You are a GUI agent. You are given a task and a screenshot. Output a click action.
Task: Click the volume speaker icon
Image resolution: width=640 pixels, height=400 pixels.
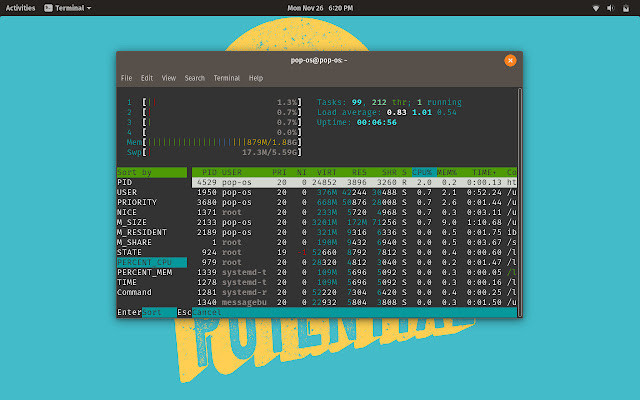[610, 8]
